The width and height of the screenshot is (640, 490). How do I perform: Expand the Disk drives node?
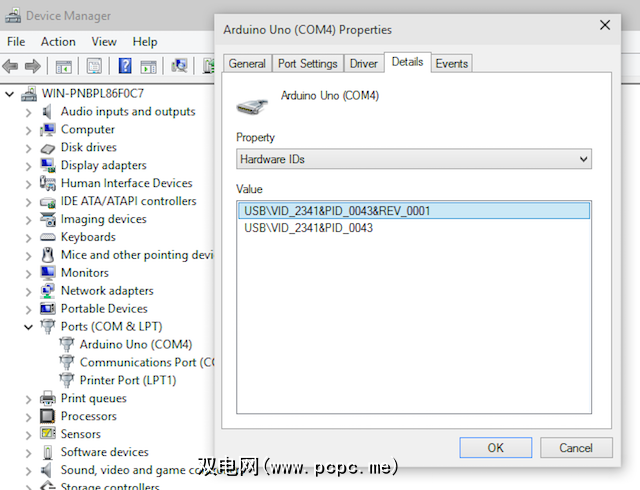coord(28,149)
